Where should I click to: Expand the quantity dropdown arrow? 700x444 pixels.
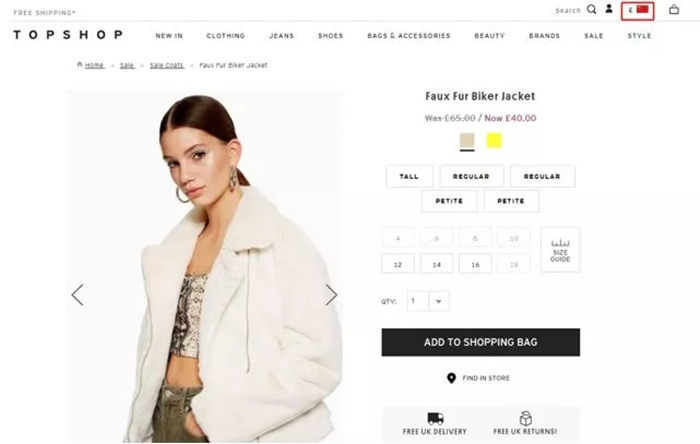[439, 301]
